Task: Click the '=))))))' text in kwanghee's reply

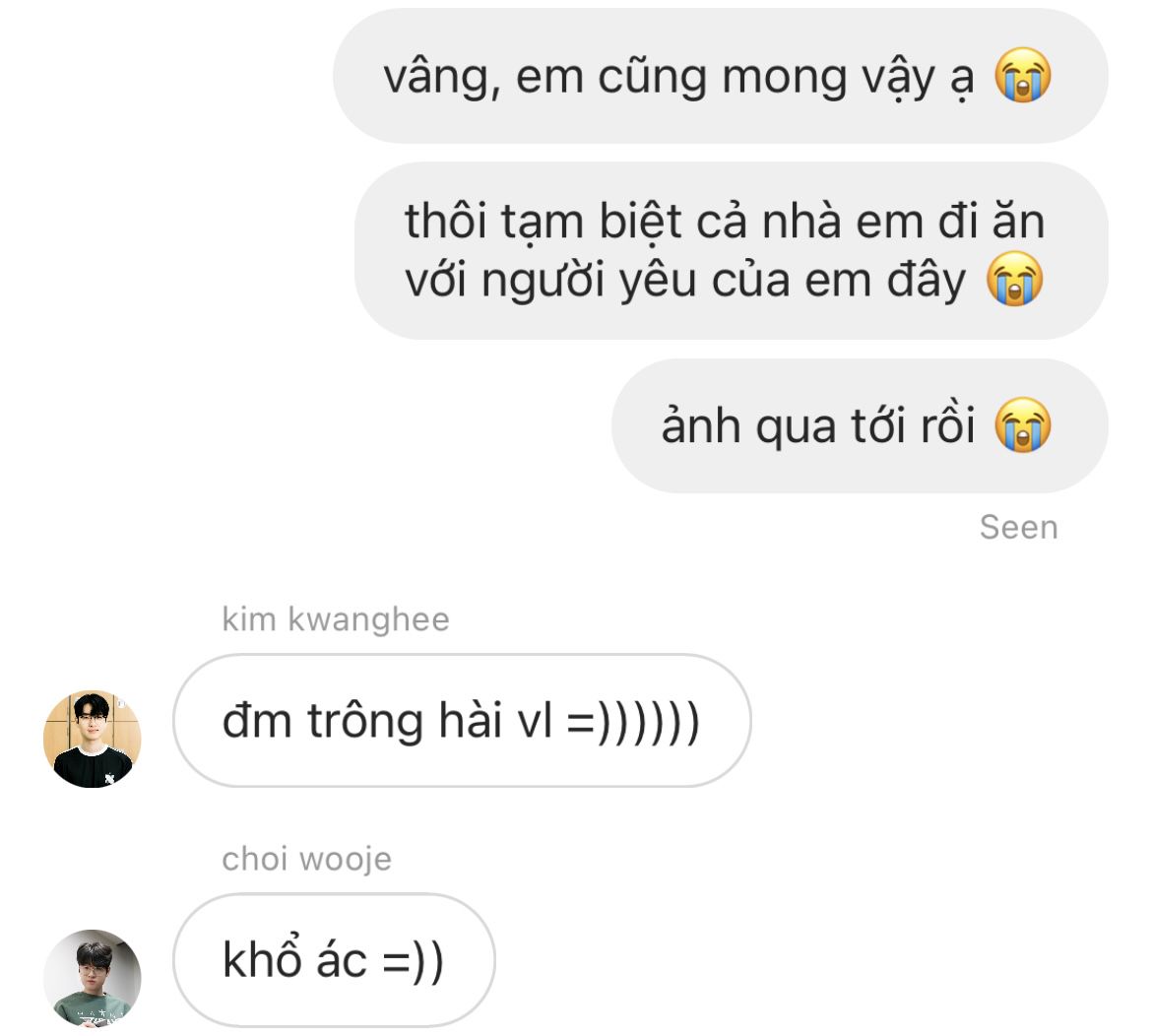Action: tap(633, 722)
